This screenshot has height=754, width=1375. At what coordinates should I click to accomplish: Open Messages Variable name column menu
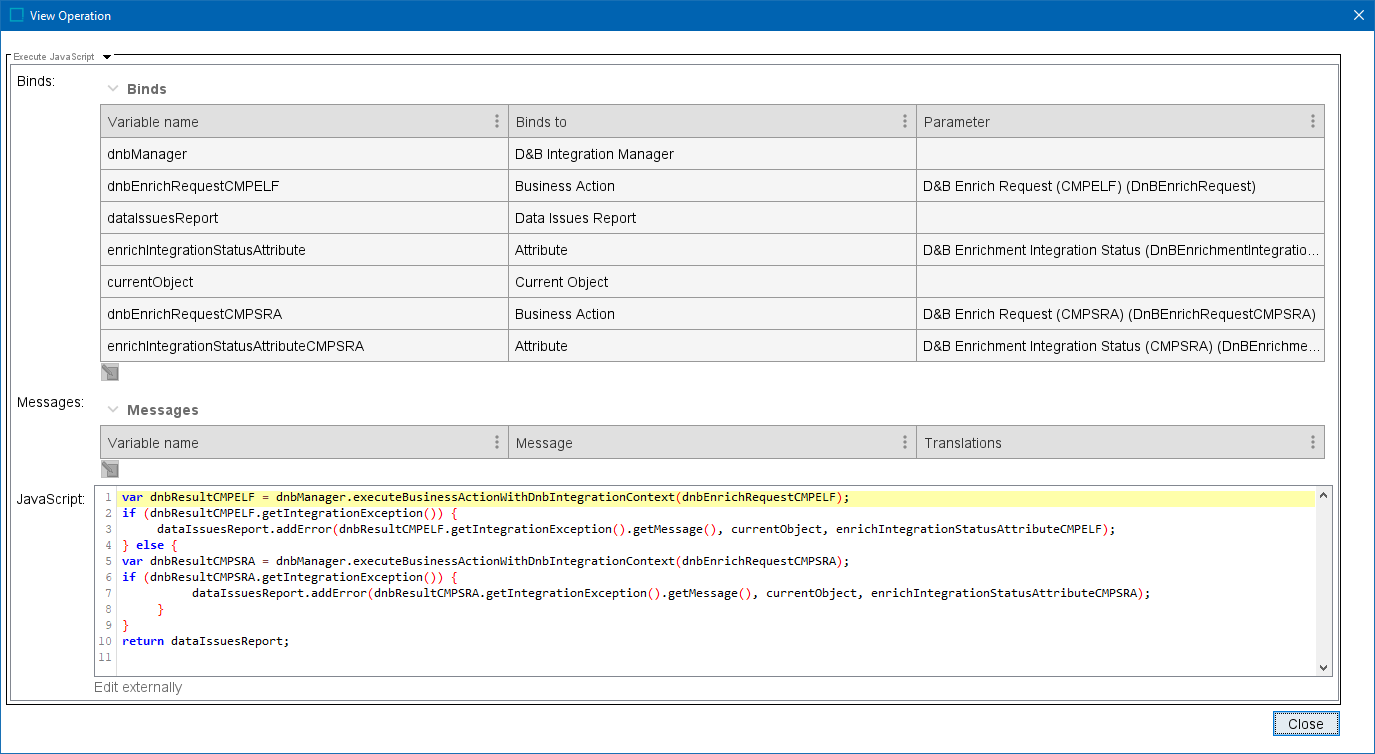(497, 443)
